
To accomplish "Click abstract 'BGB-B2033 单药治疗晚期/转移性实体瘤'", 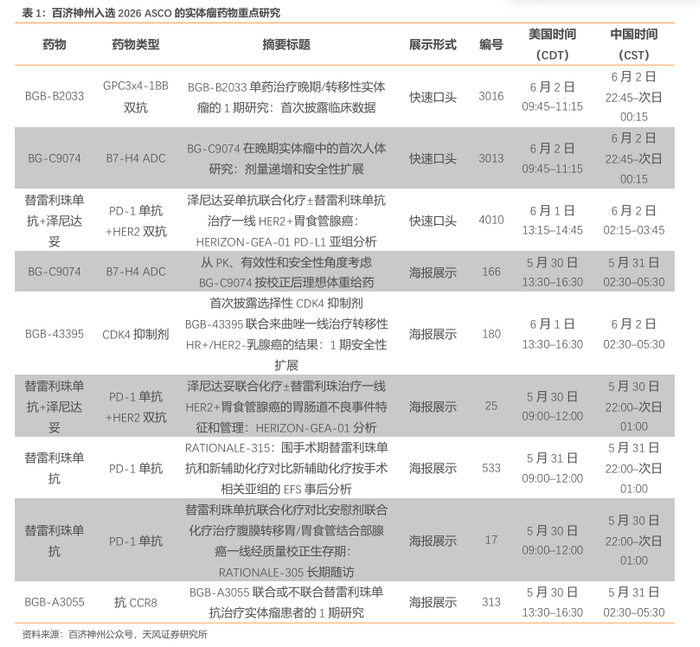I will 286,97.
